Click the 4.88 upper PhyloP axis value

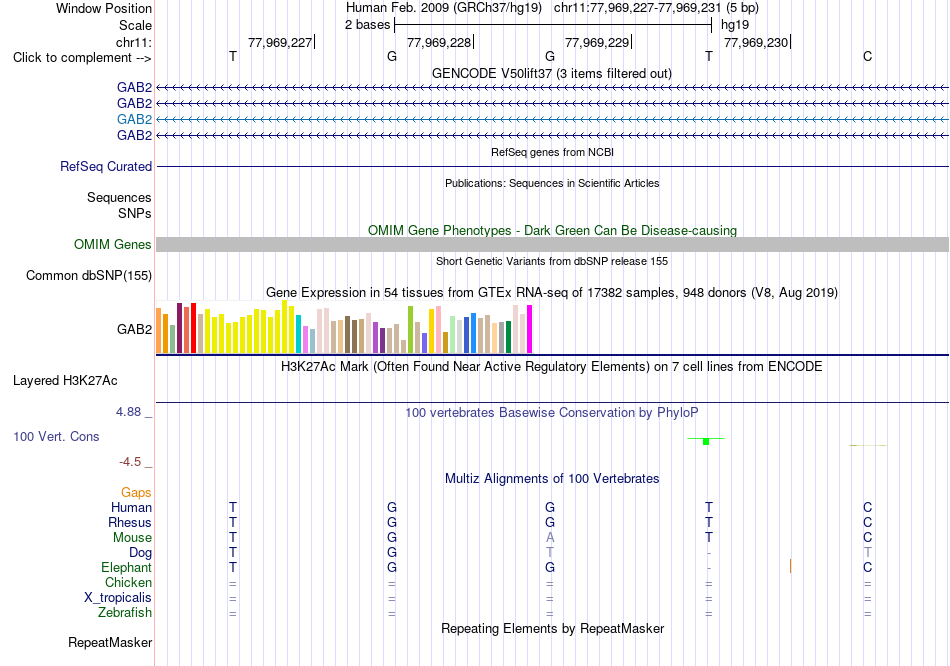pos(128,412)
